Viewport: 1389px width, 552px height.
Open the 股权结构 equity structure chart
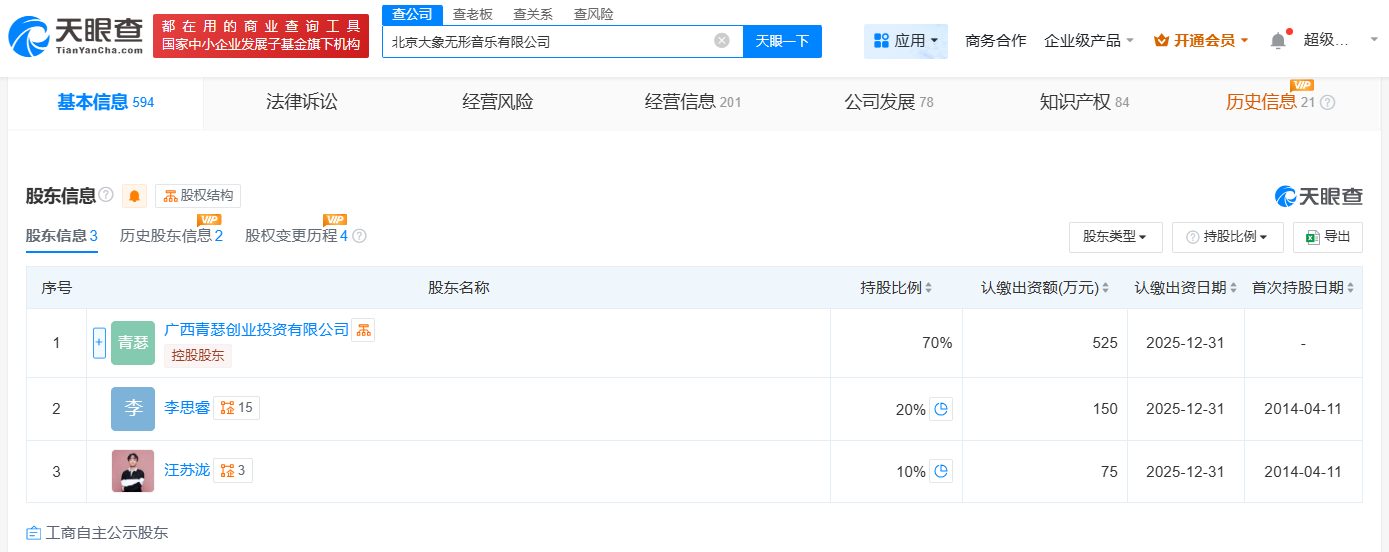point(198,196)
